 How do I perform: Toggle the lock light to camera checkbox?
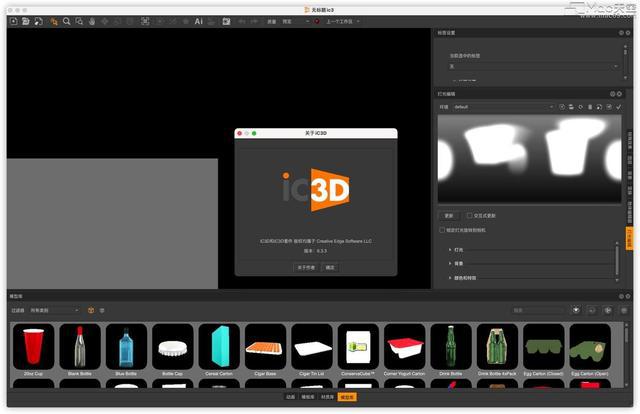click(442, 230)
